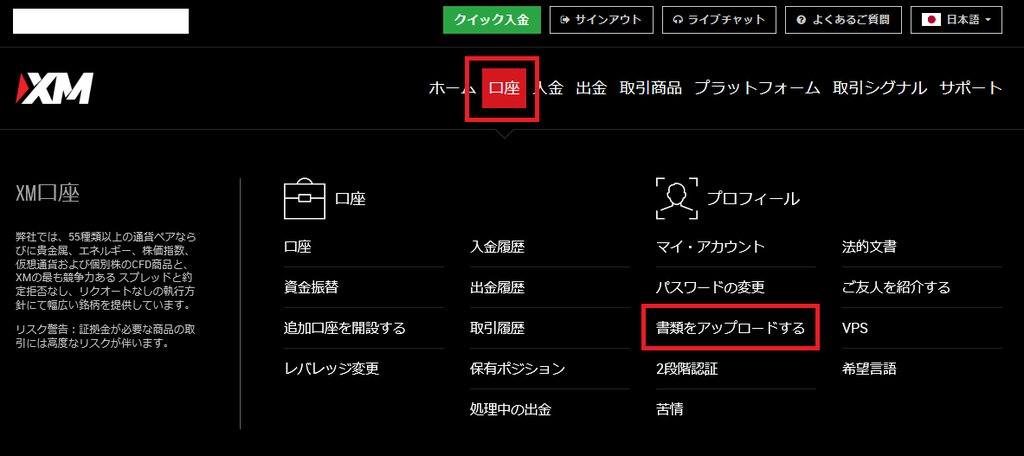
Task: Click 書類をアップロードする
Action: click(731, 328)
